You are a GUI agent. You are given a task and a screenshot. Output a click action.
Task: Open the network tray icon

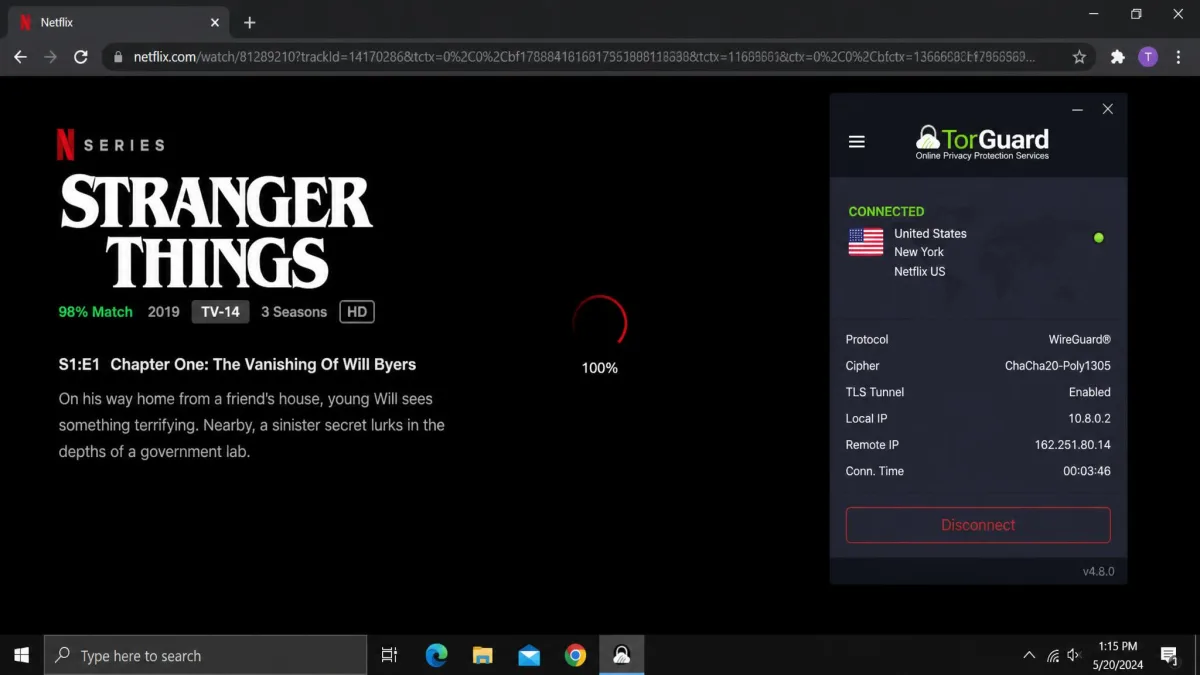(x=1053, y=655)
